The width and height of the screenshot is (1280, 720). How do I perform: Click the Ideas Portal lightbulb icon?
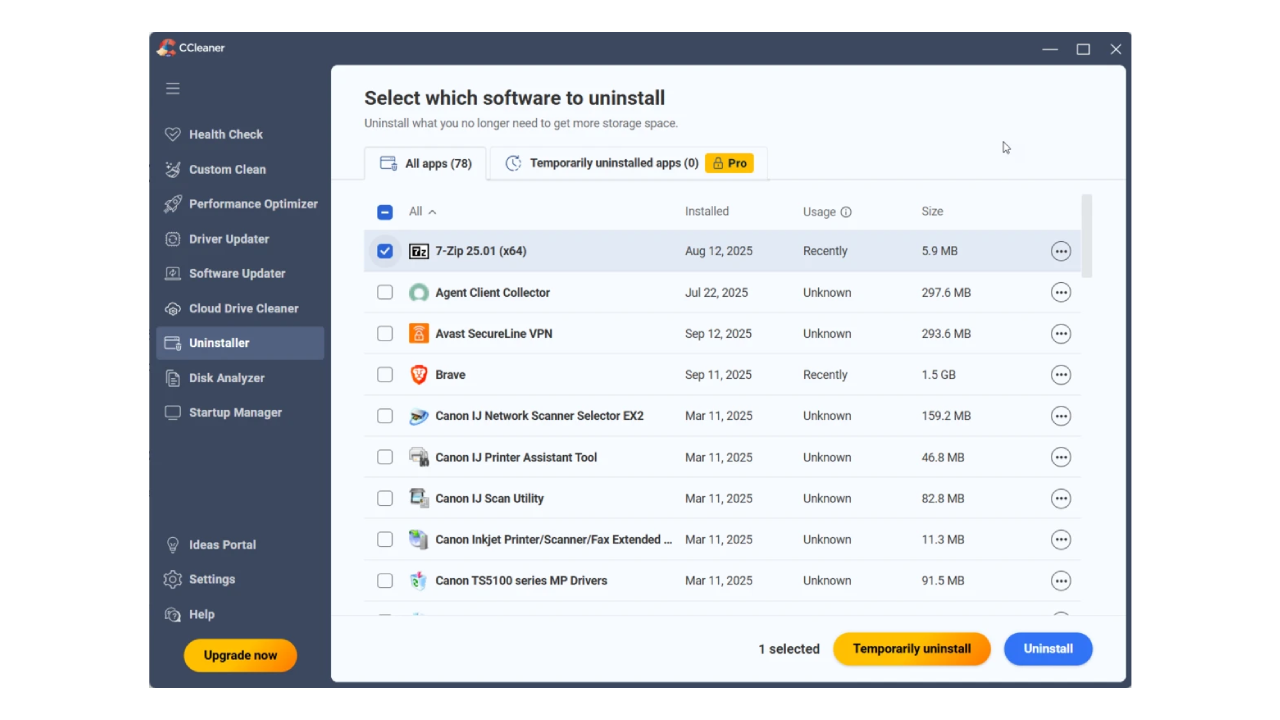pos(172,545)
